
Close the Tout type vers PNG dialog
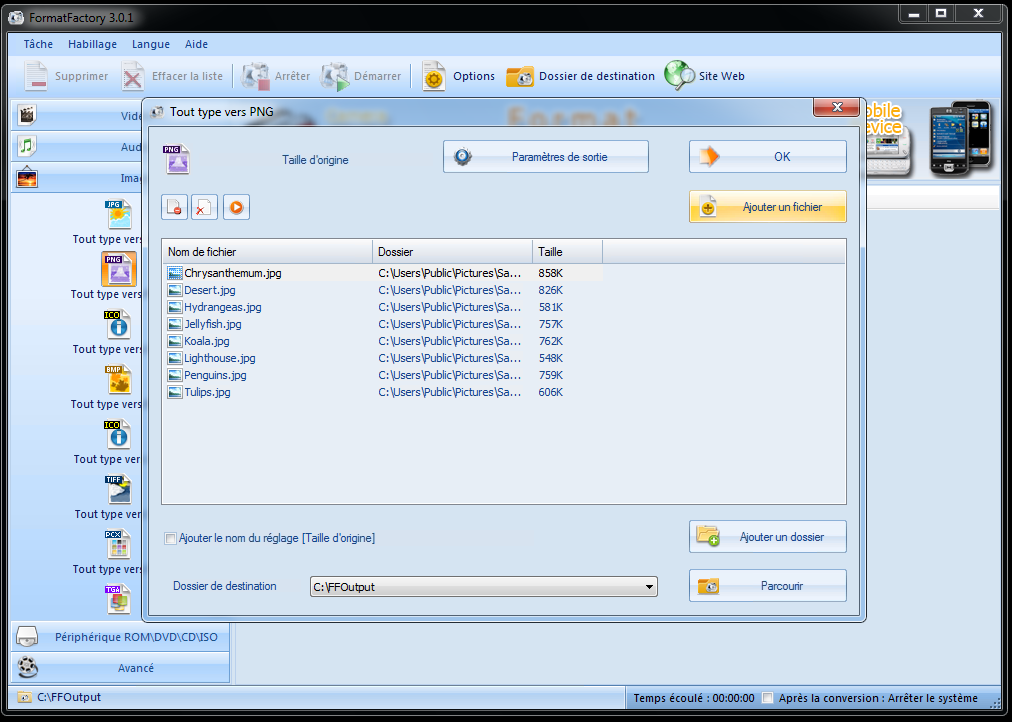836,107
